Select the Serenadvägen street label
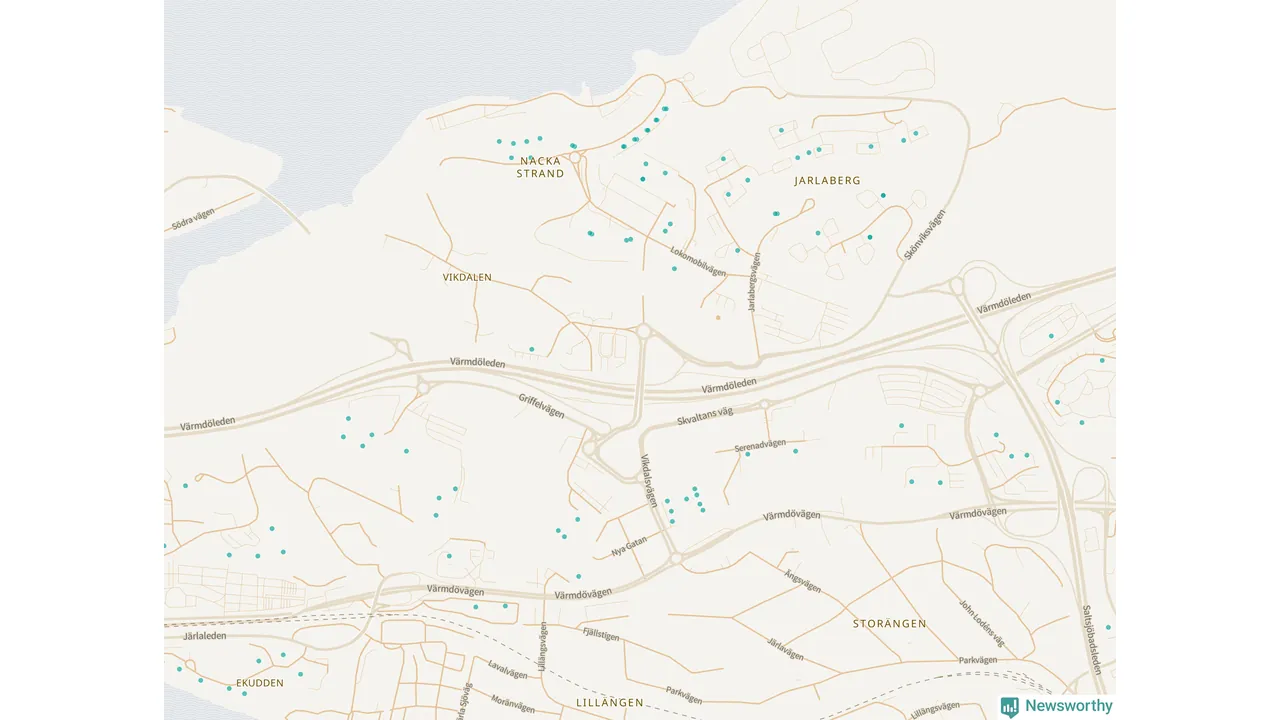The height and width of the screenshot is (720, 1280). coord(760,445)
